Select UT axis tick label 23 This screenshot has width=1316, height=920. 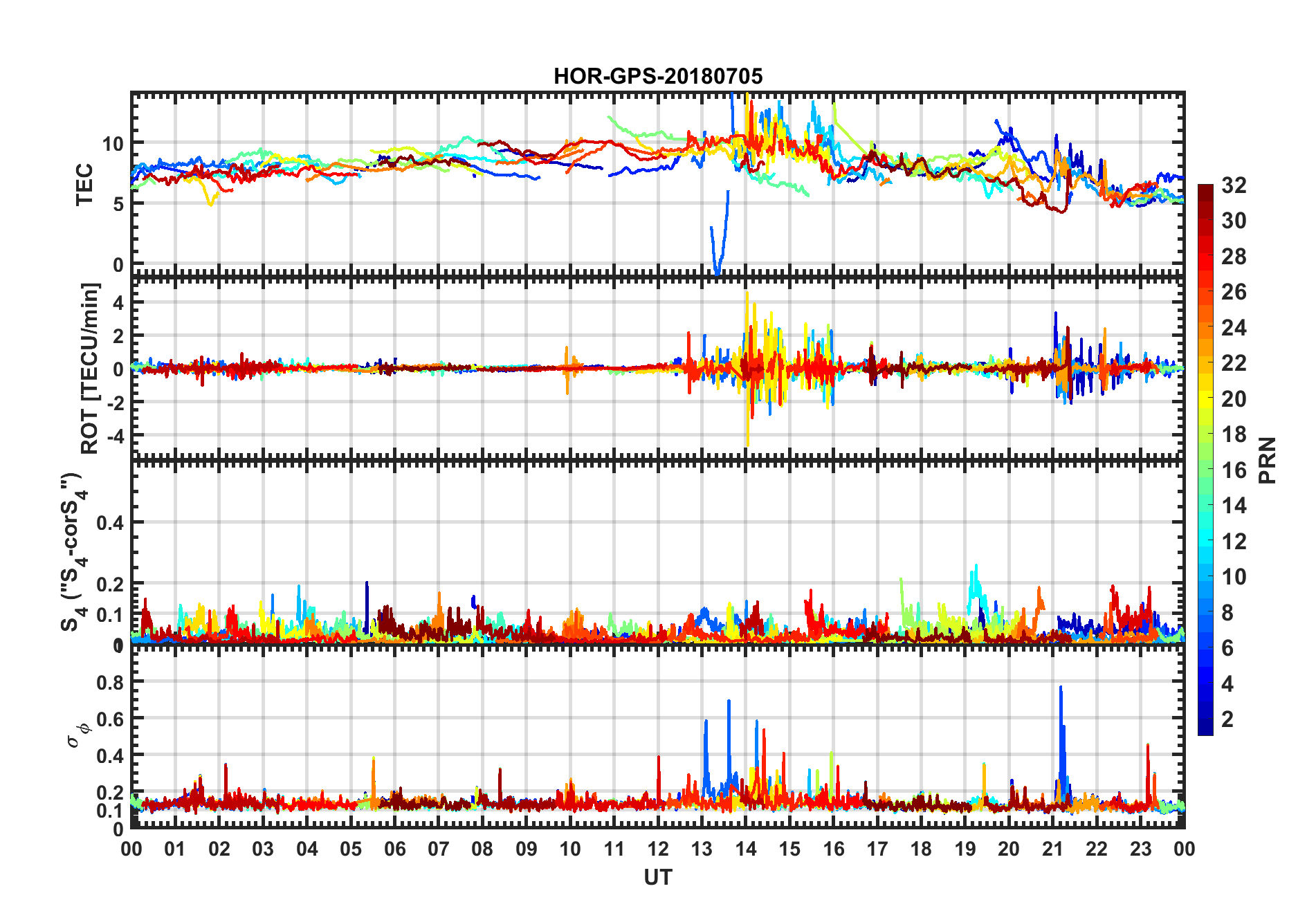[x=1140, y=849]
